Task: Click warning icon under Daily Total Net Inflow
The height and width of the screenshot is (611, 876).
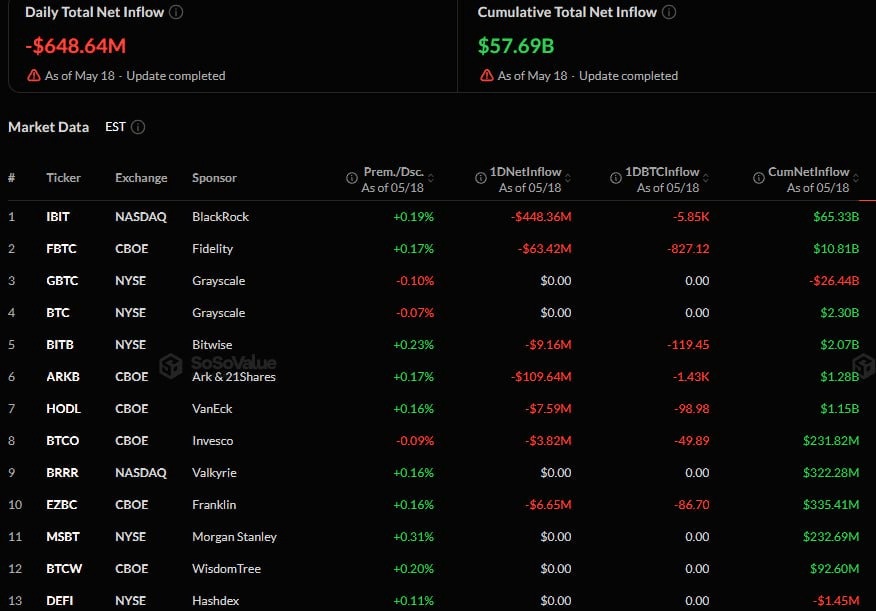Action: 34,75
